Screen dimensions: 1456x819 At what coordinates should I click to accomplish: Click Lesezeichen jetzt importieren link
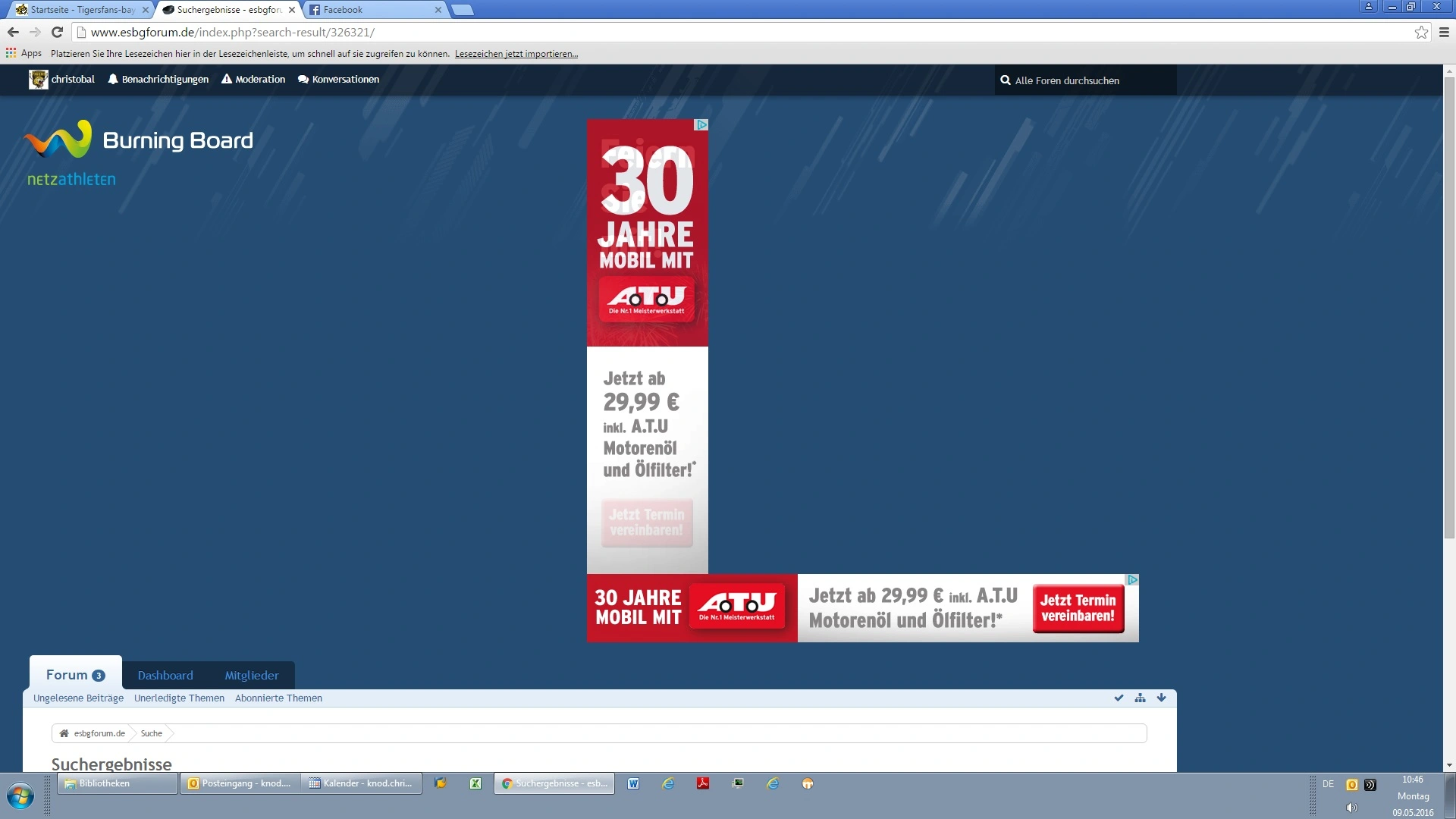pyautogui.click(x=516, y=54)
